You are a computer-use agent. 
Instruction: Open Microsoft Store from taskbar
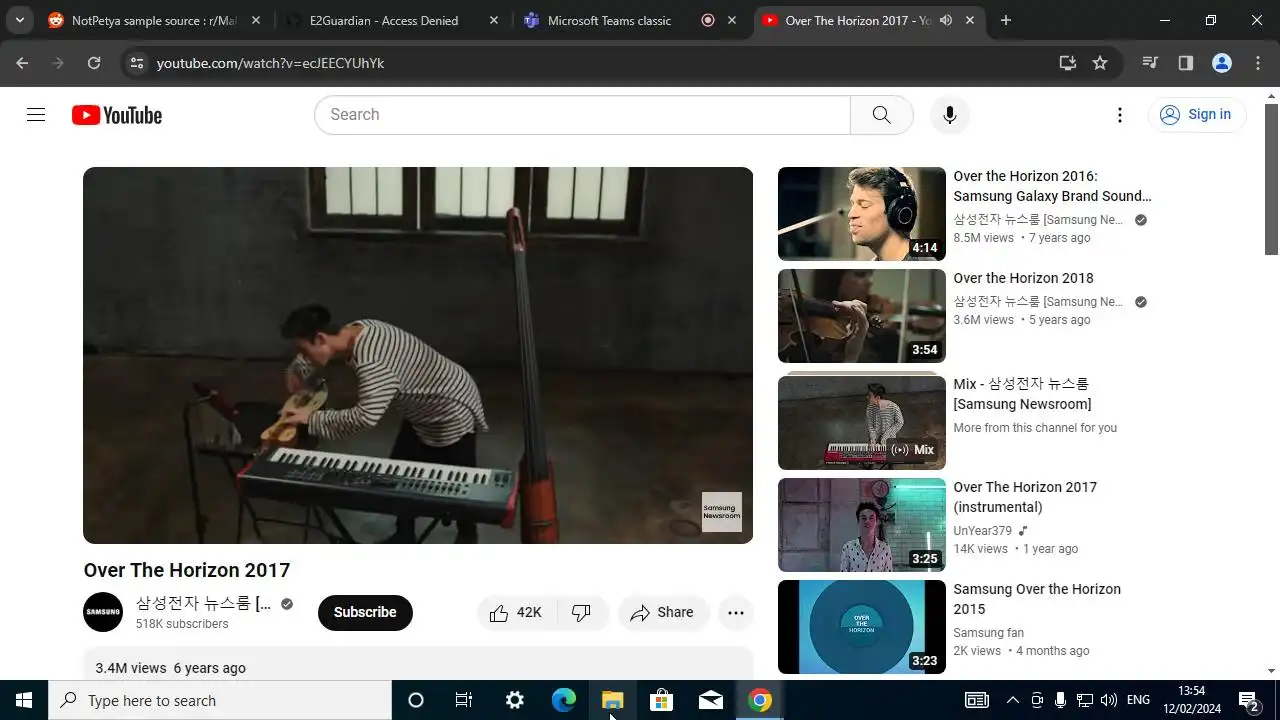[x=662, y=700]
